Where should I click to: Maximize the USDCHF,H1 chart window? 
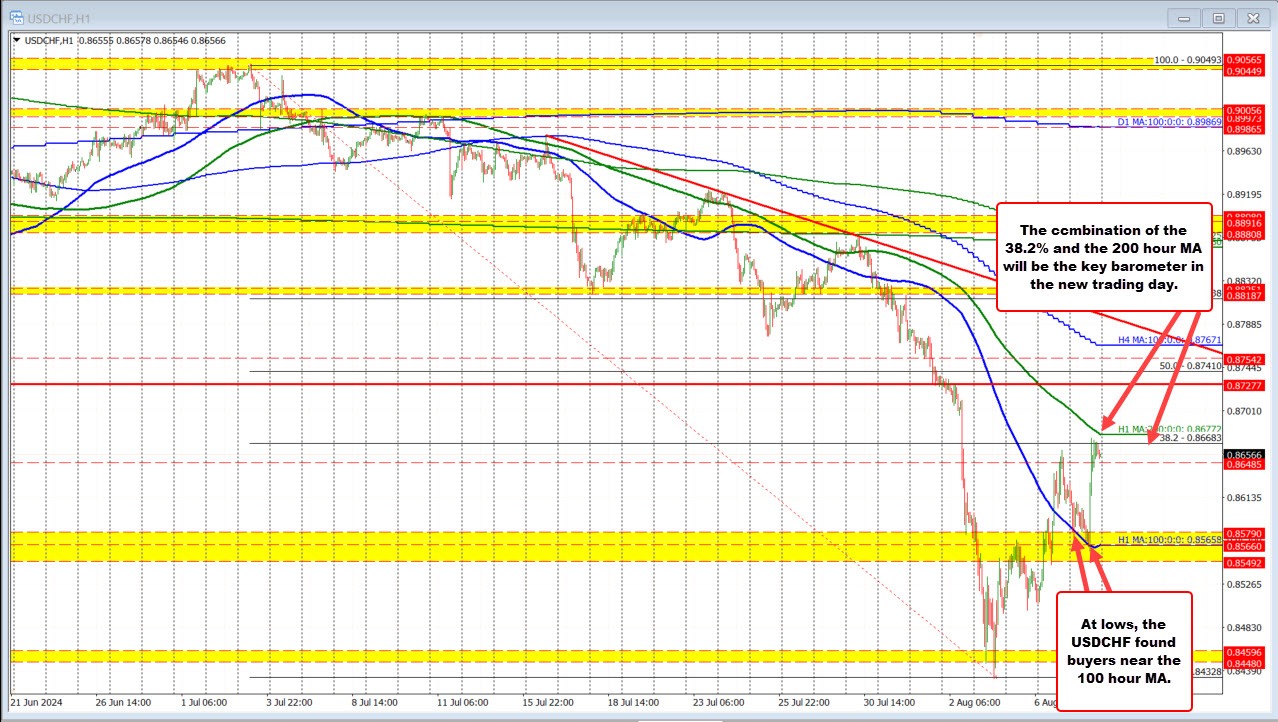click(x=1218, y=18)
